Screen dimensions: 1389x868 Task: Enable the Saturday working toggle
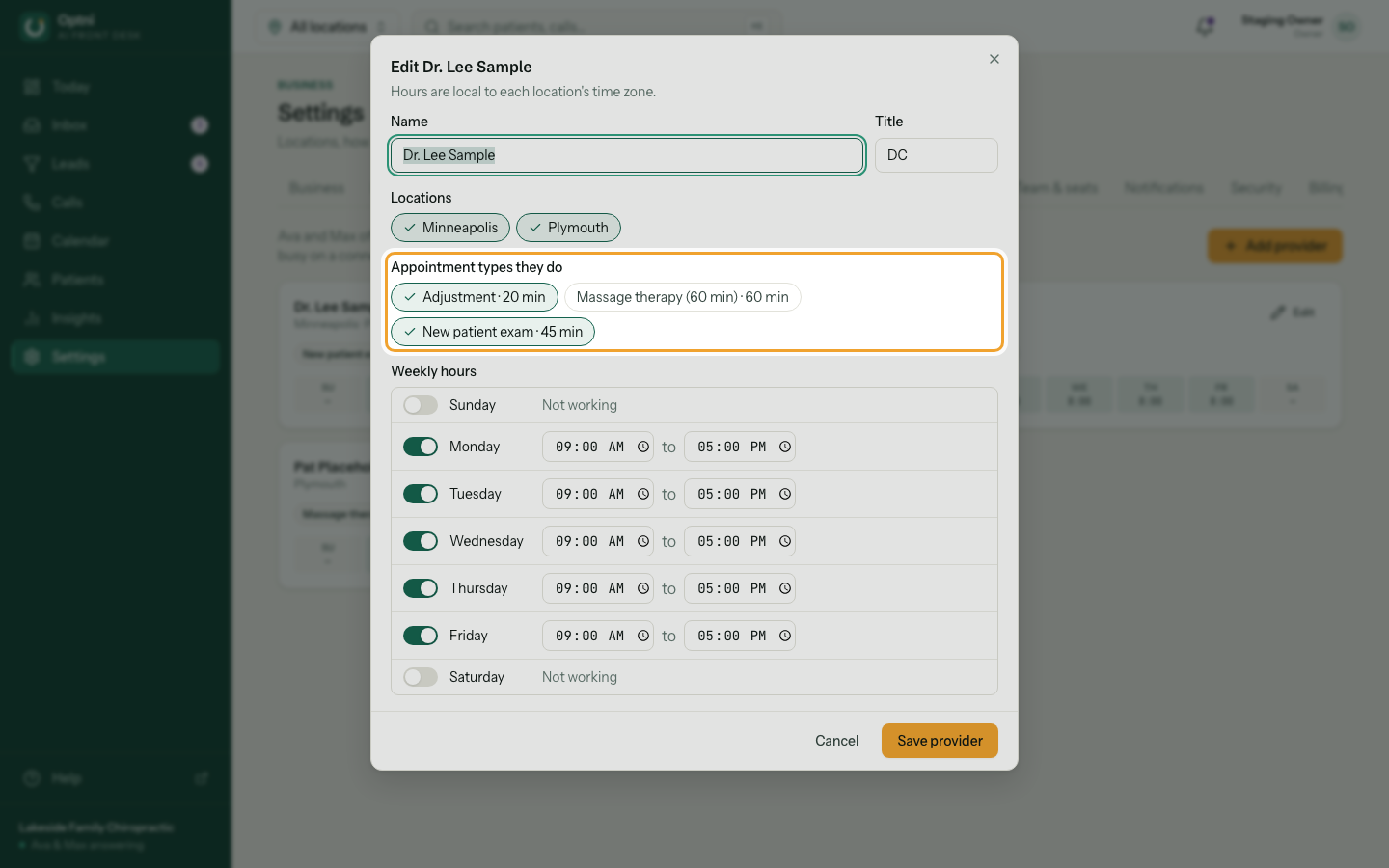(x=421, y=677)
